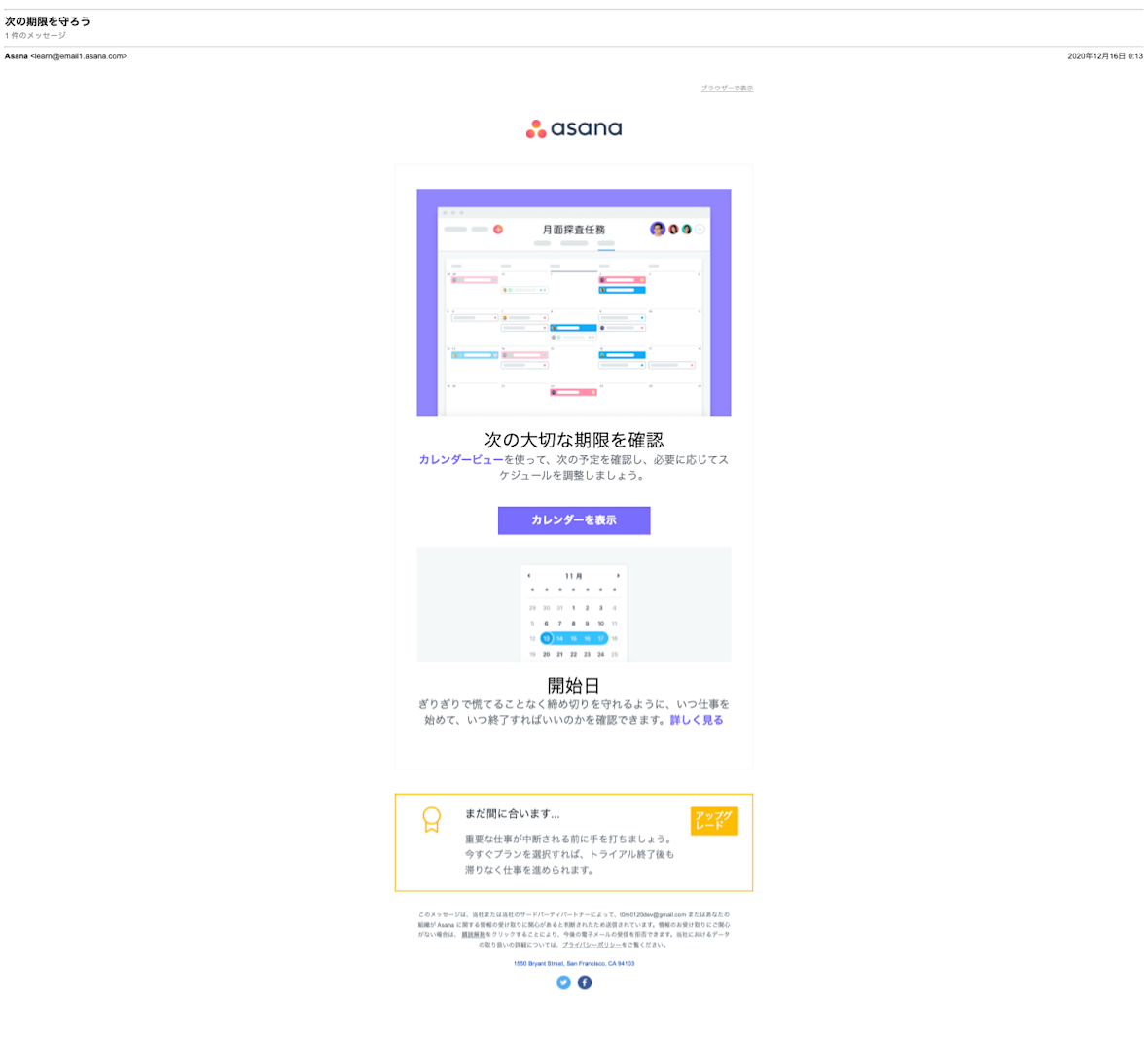
Task: Open the Twitter icon in the footer
Action: point(563,983)
